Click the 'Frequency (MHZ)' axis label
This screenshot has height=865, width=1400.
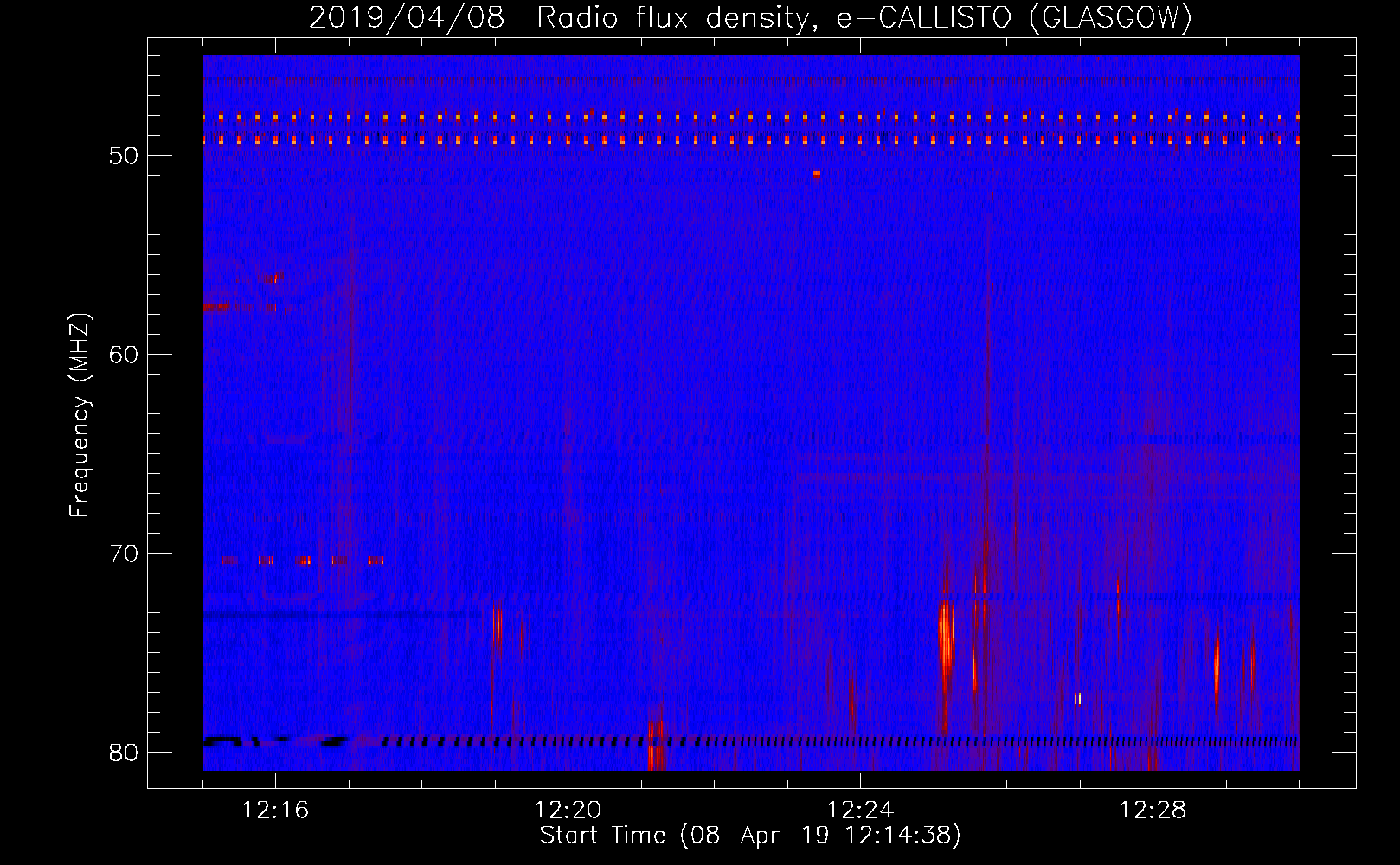79,415
